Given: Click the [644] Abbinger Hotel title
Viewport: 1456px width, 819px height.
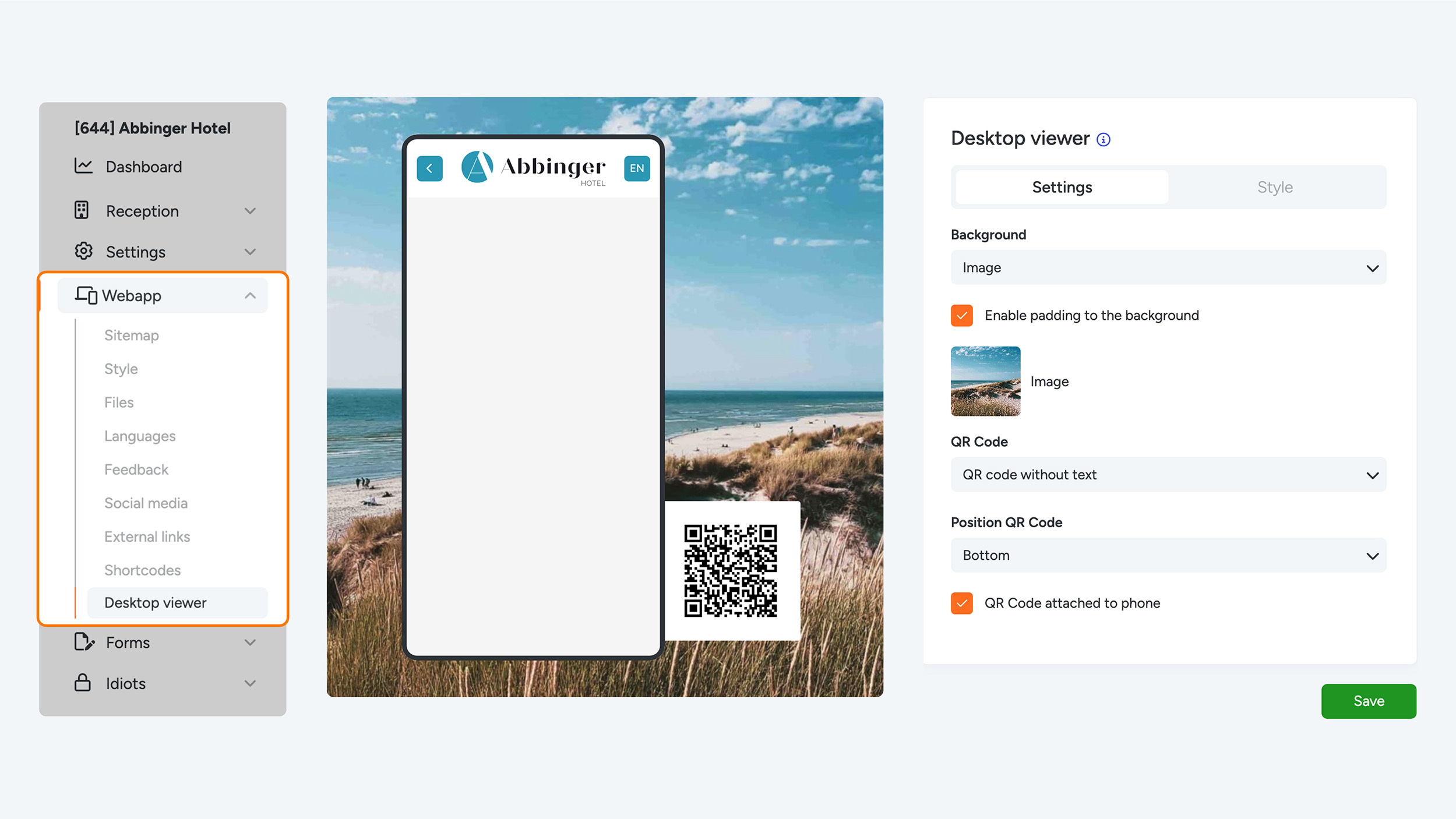Looking at the screenshot, I should (153, 128).
